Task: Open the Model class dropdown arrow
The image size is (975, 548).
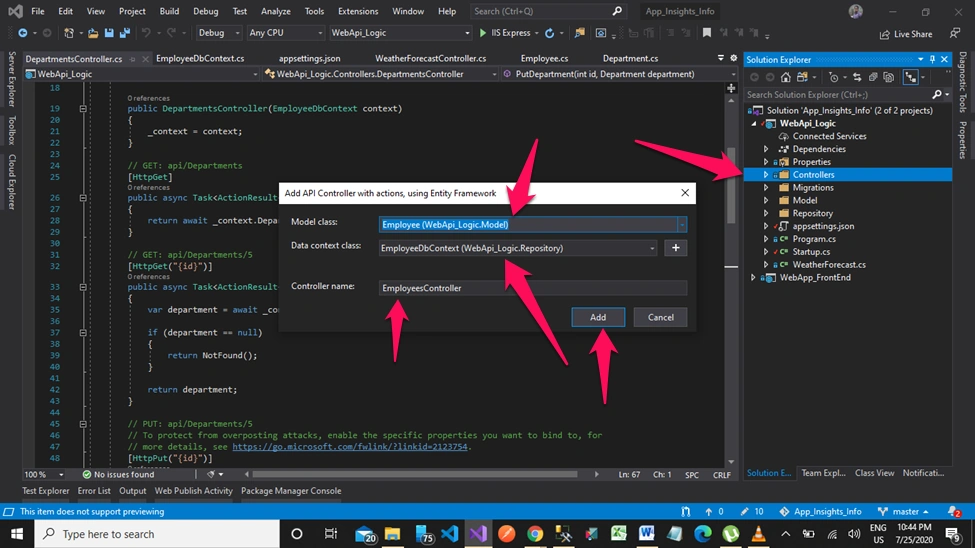Action: (x=682, y=225)
